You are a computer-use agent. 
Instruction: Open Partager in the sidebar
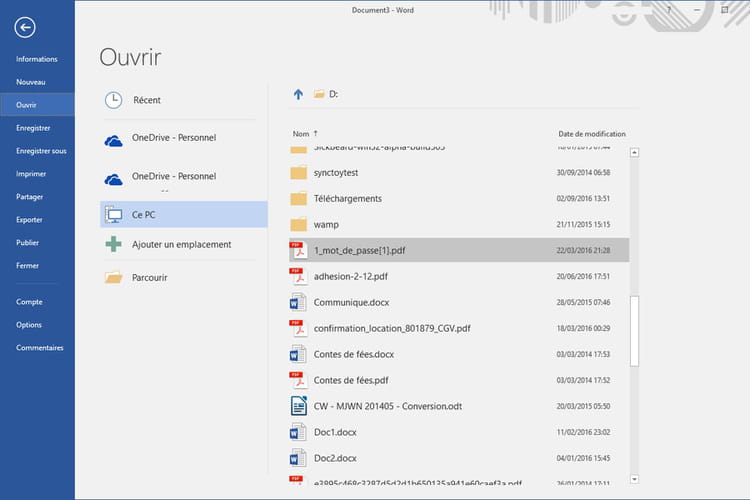point(30,197)
